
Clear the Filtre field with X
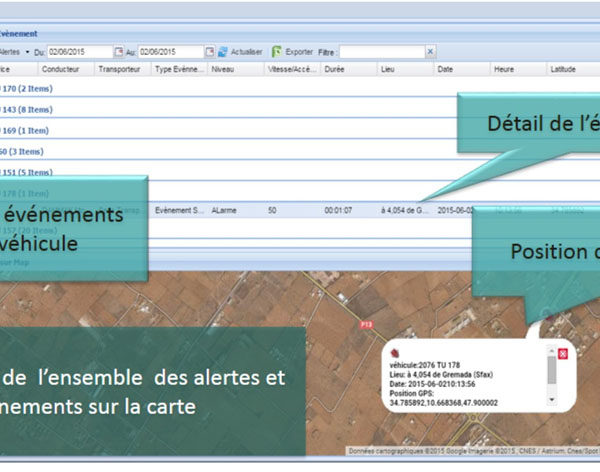click(x=430, y=51)
